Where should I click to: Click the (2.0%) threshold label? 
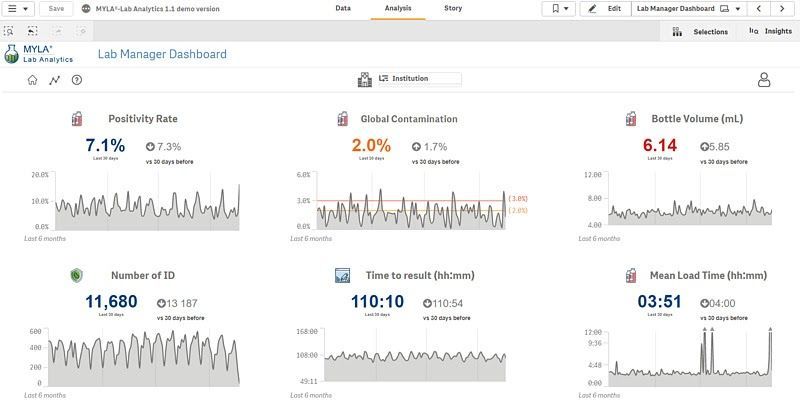point(518,211)
